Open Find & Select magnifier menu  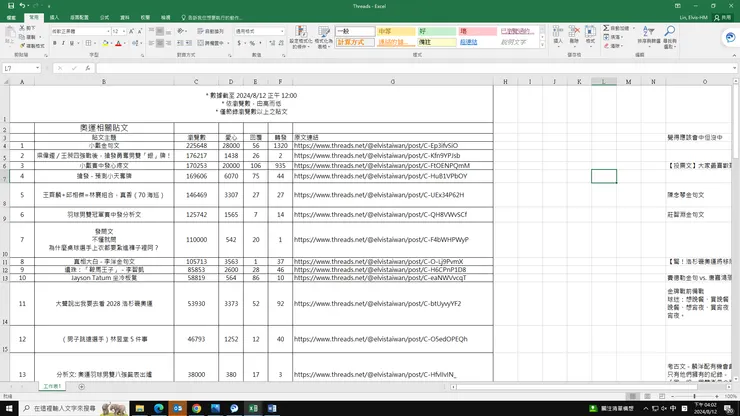coord(669,36)
